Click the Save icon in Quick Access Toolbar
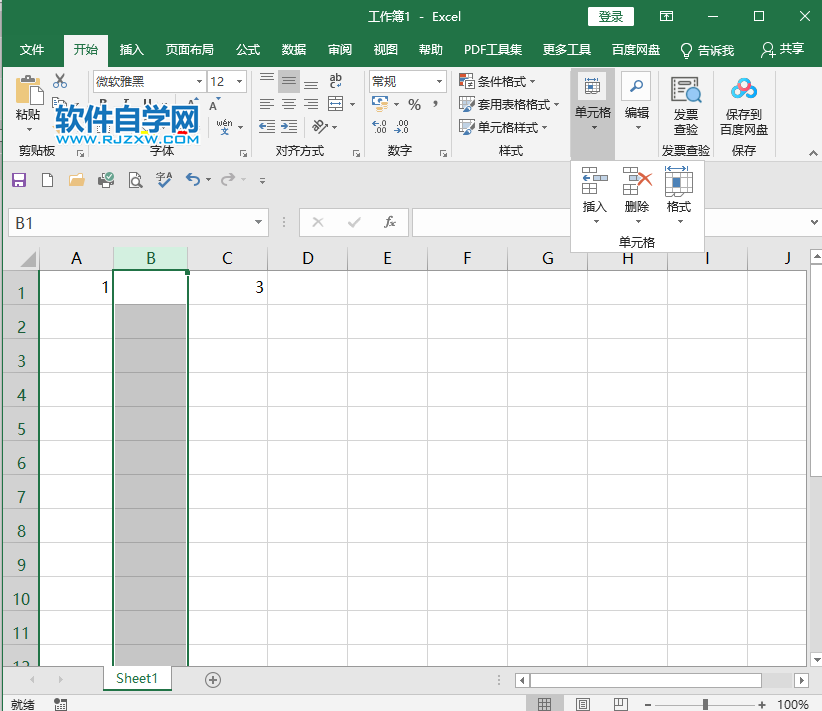The width and height of the screenshot is (822, 711). (20, 180)
